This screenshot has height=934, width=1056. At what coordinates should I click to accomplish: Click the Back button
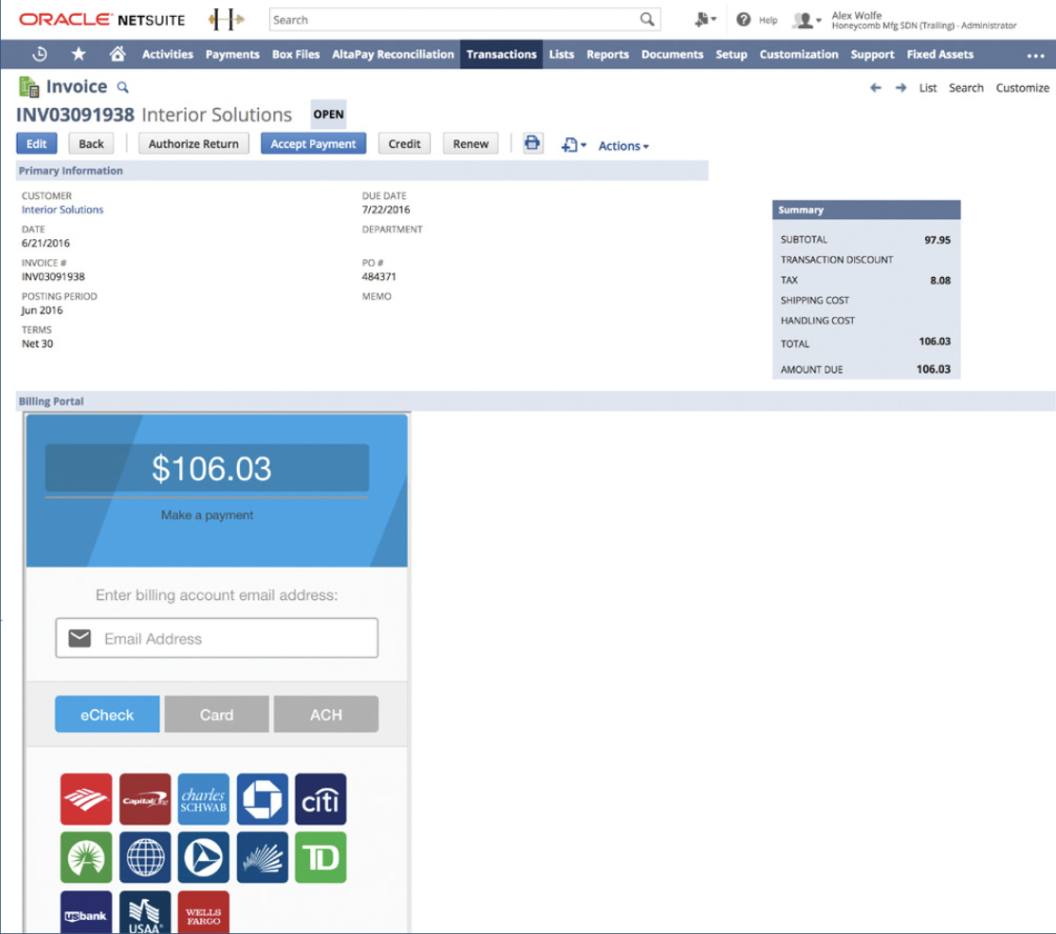tap(91, 143)
